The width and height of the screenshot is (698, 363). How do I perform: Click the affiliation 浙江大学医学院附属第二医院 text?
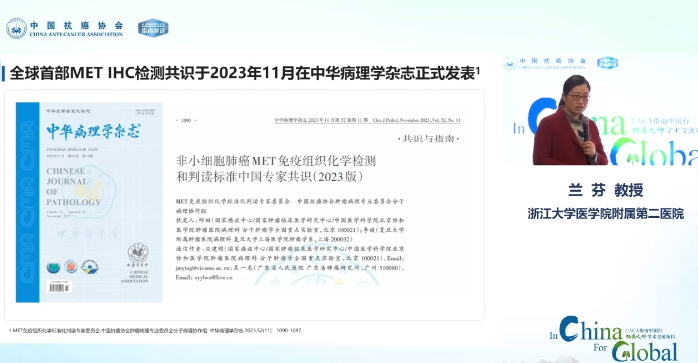tap(605, 214)
